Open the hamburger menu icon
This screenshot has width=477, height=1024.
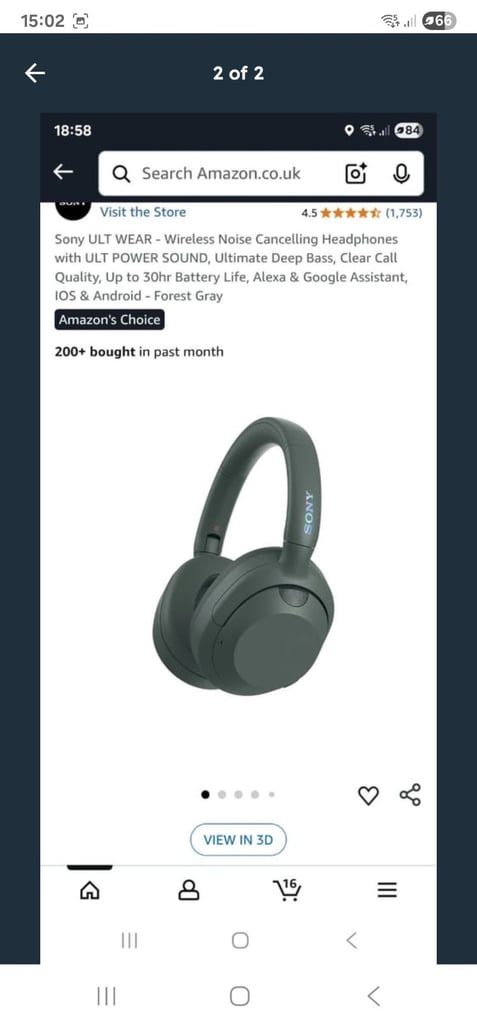pyautogui.click(x=387, y=890)
